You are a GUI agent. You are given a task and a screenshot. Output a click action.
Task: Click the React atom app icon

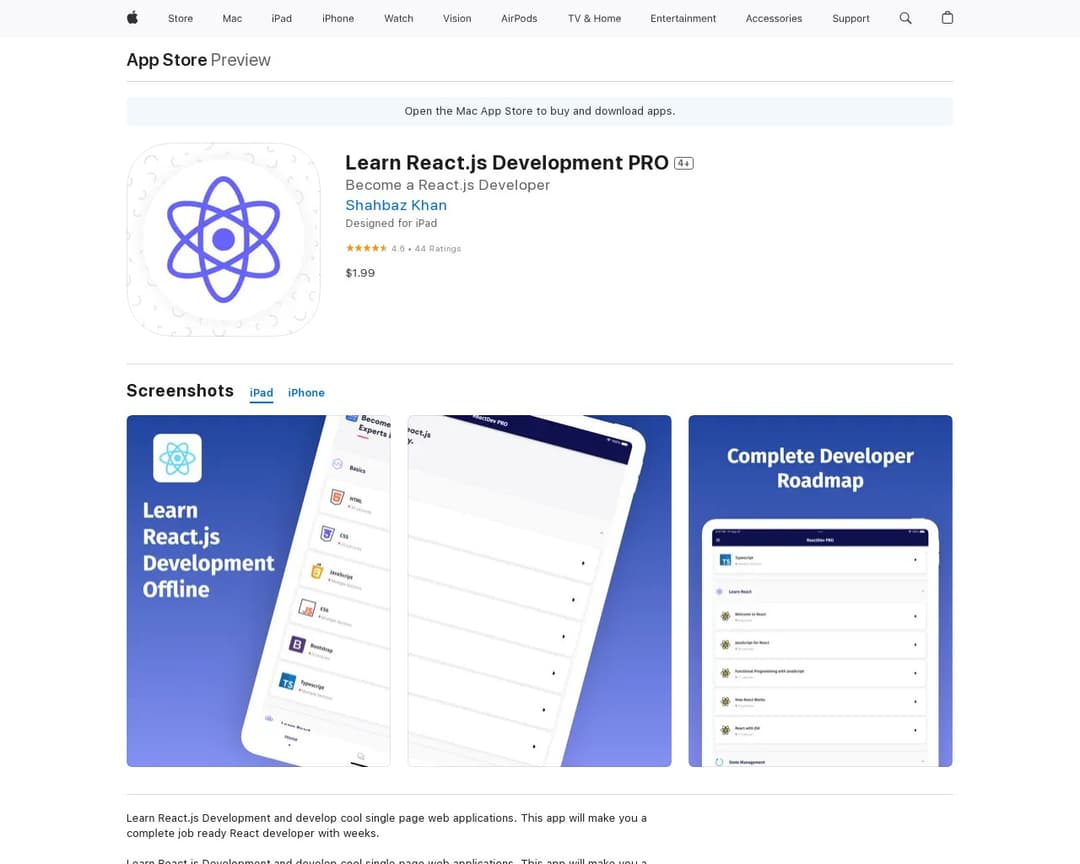223,240
